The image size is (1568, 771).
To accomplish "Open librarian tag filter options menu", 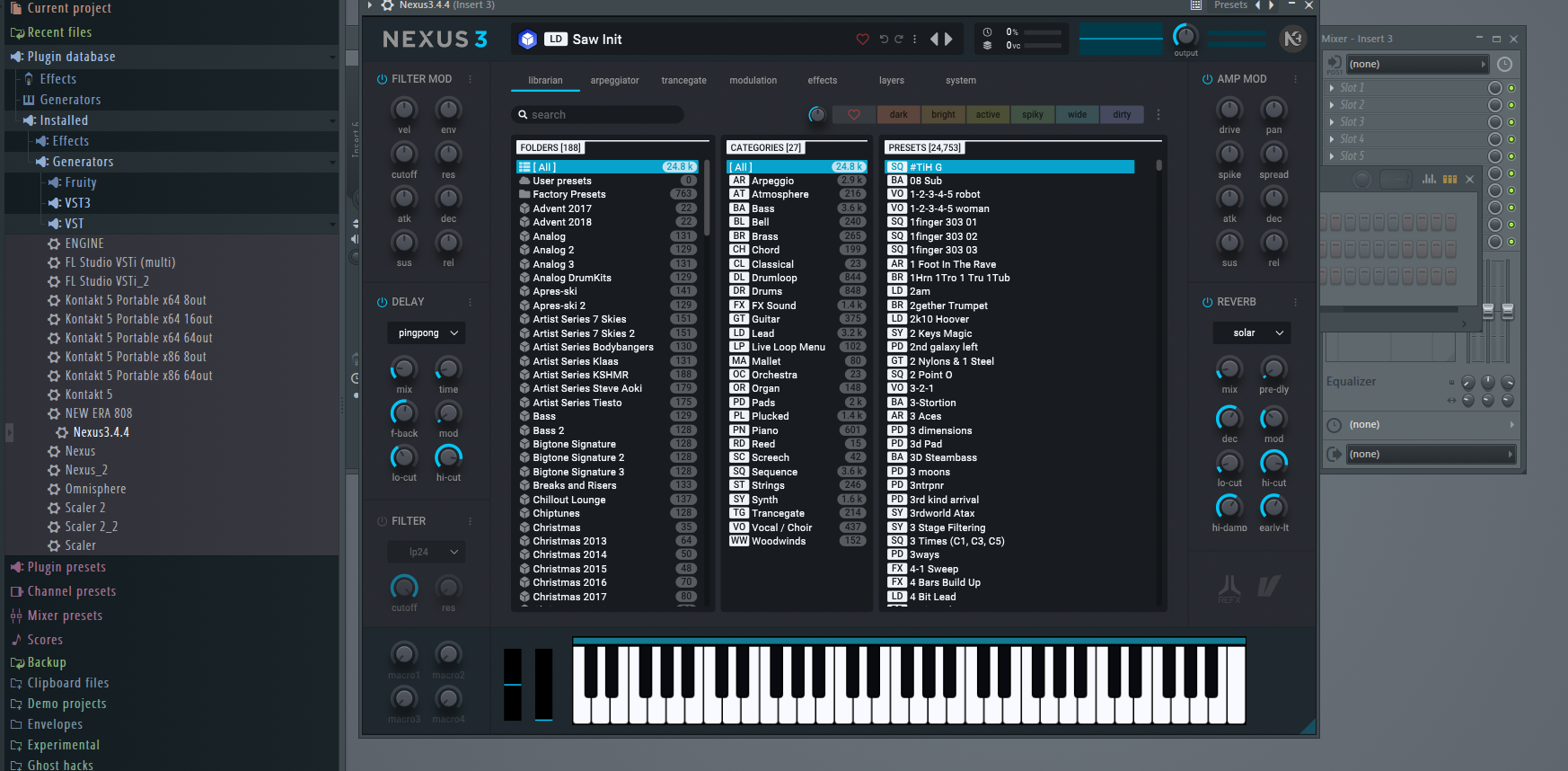I will click(1158, 115).
